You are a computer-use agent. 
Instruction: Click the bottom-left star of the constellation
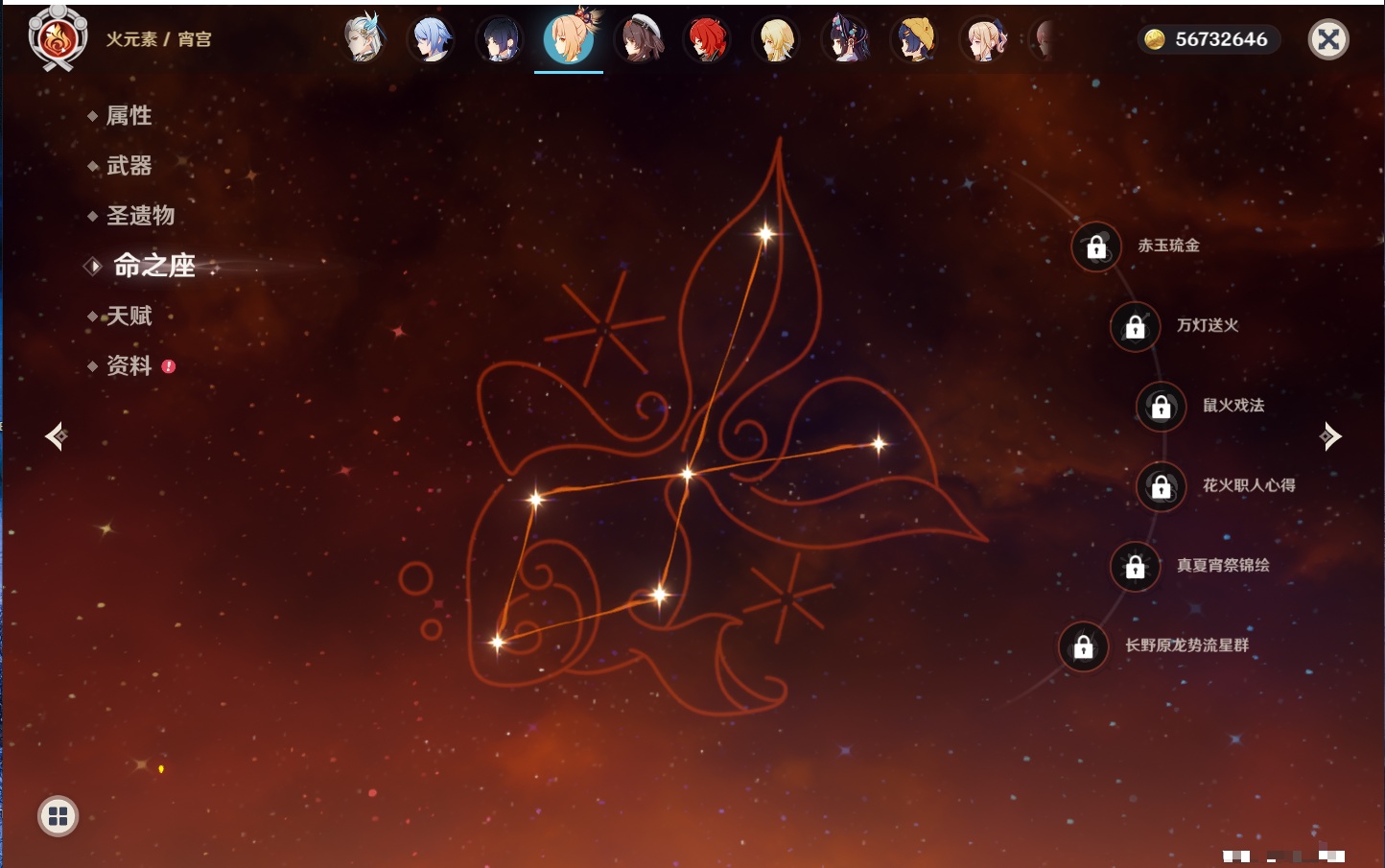[497, 643]
